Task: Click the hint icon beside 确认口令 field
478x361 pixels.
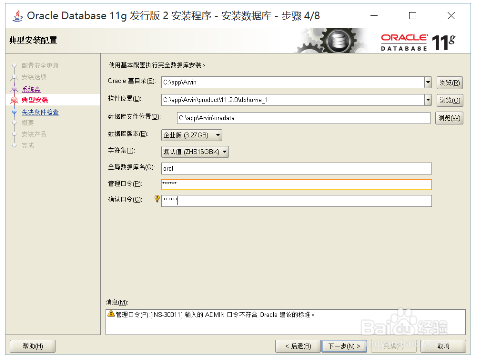Action: pyautogui.click(x=157, y=199)
